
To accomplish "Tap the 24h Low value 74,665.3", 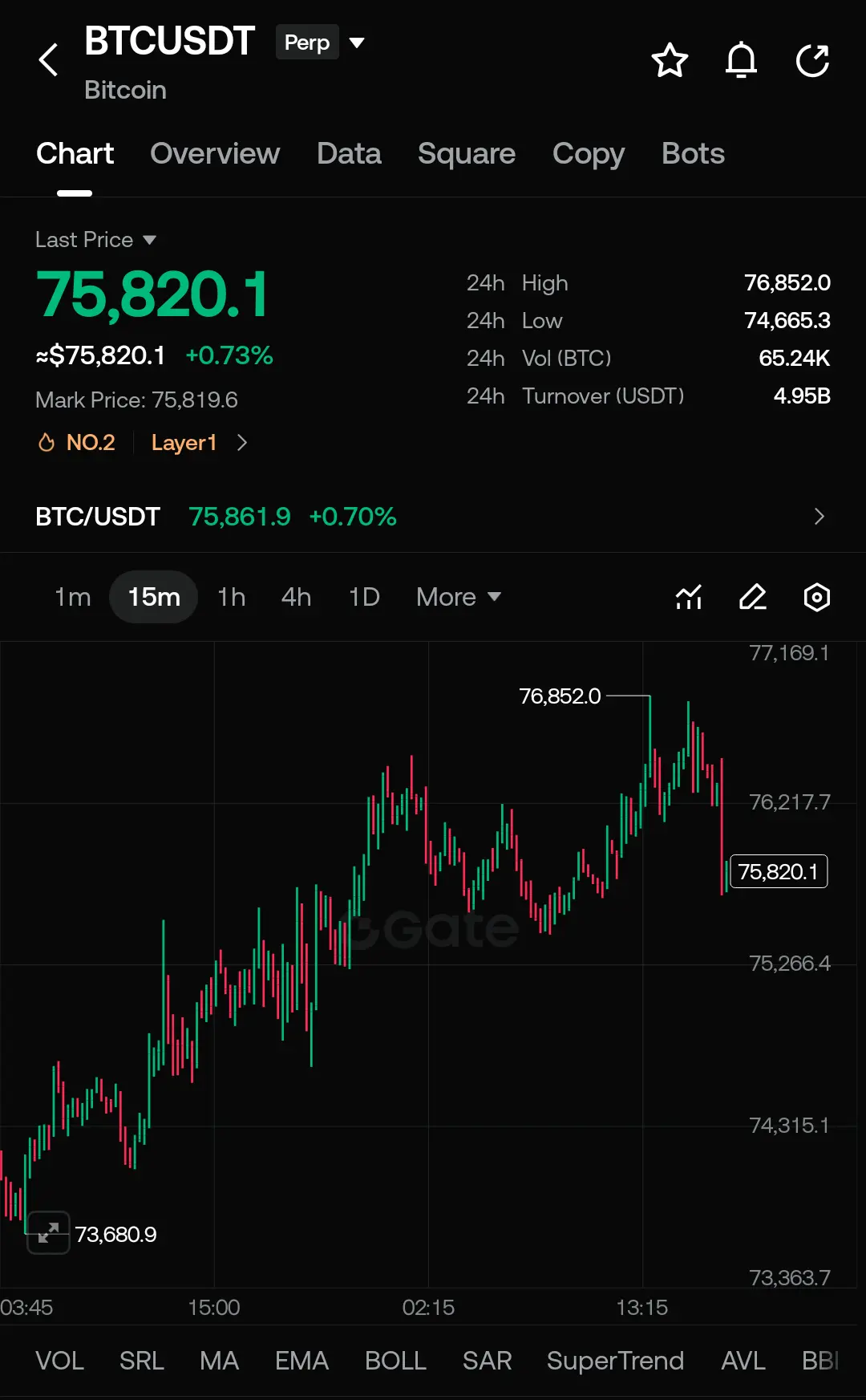I will 787,320.
